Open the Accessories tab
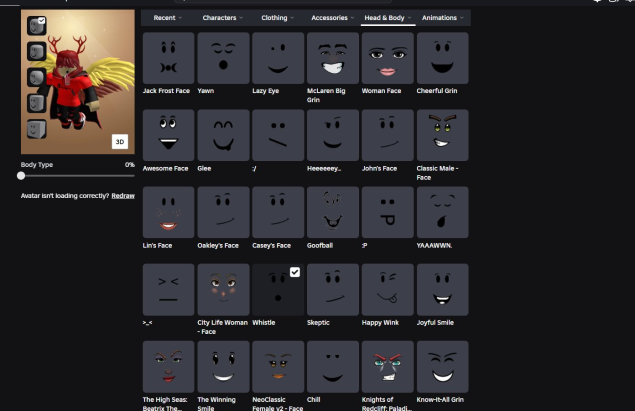The image size is (635, 411). [x=332, y=18]
